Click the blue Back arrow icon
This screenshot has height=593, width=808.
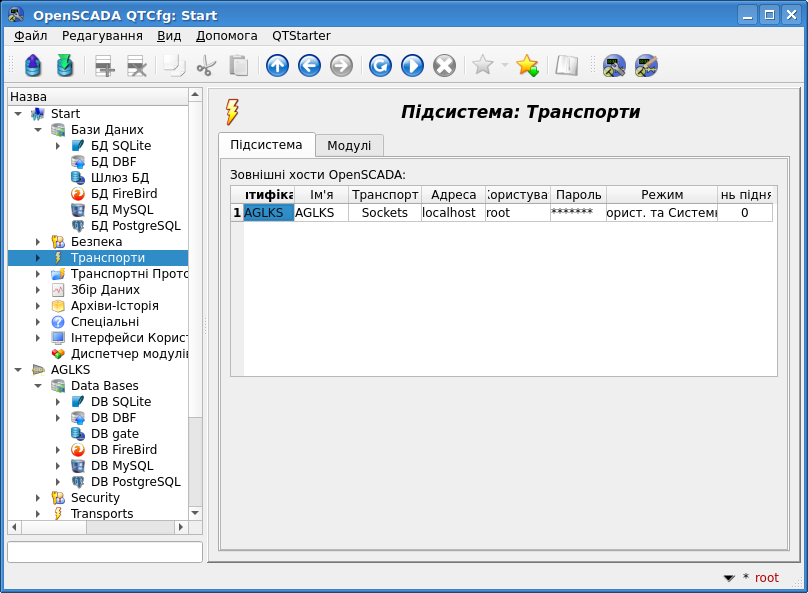tap(309, 66)
